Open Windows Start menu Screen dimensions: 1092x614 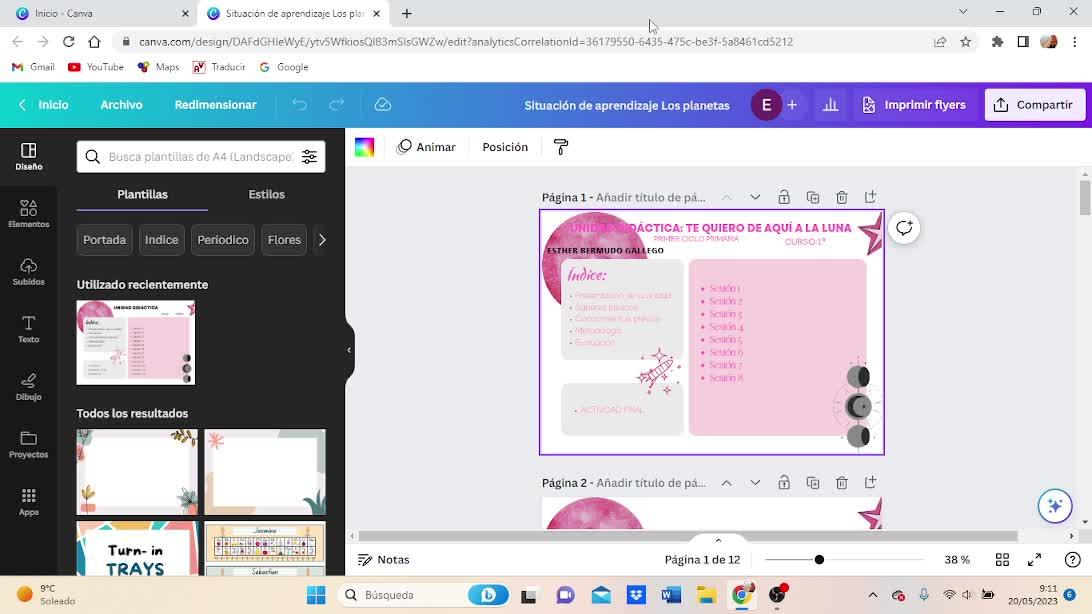click(315, 595)
